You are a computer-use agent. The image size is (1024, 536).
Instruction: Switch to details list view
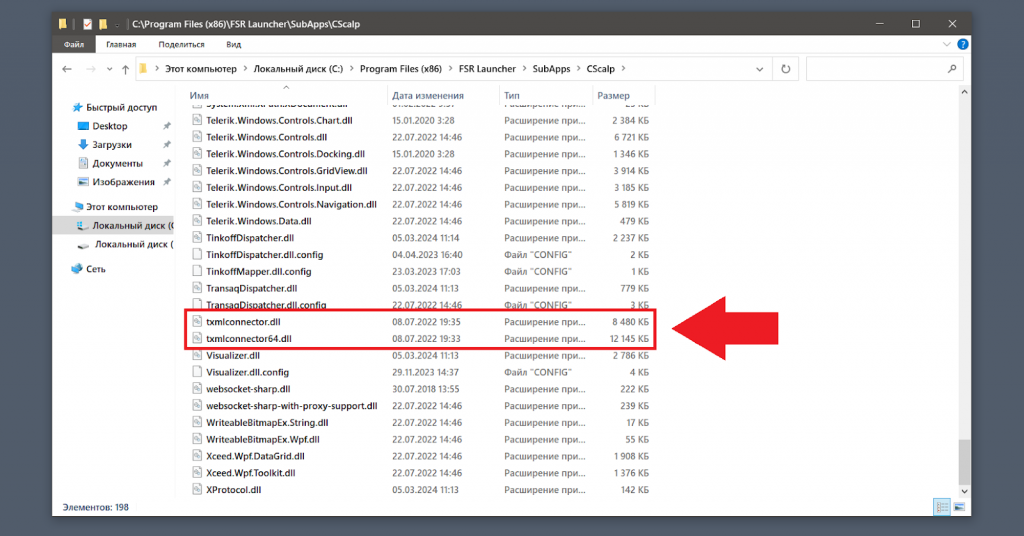pyautogui.click(x=941, y=507)
